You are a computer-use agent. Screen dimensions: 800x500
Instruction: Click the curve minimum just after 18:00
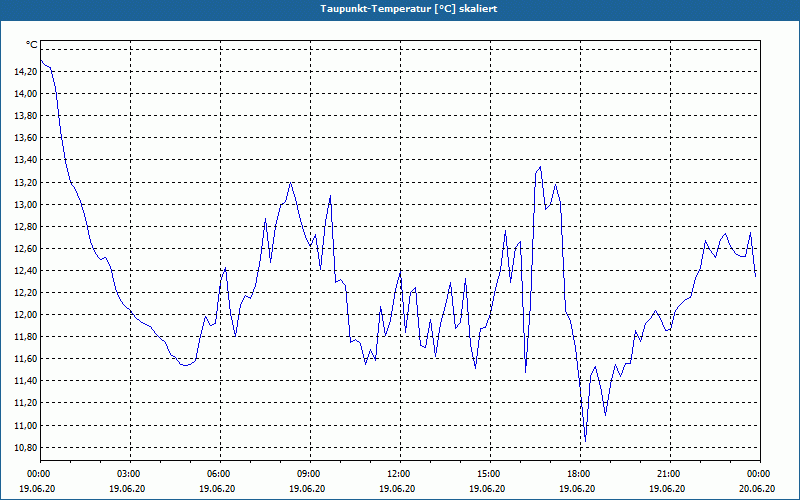point(585,441)
